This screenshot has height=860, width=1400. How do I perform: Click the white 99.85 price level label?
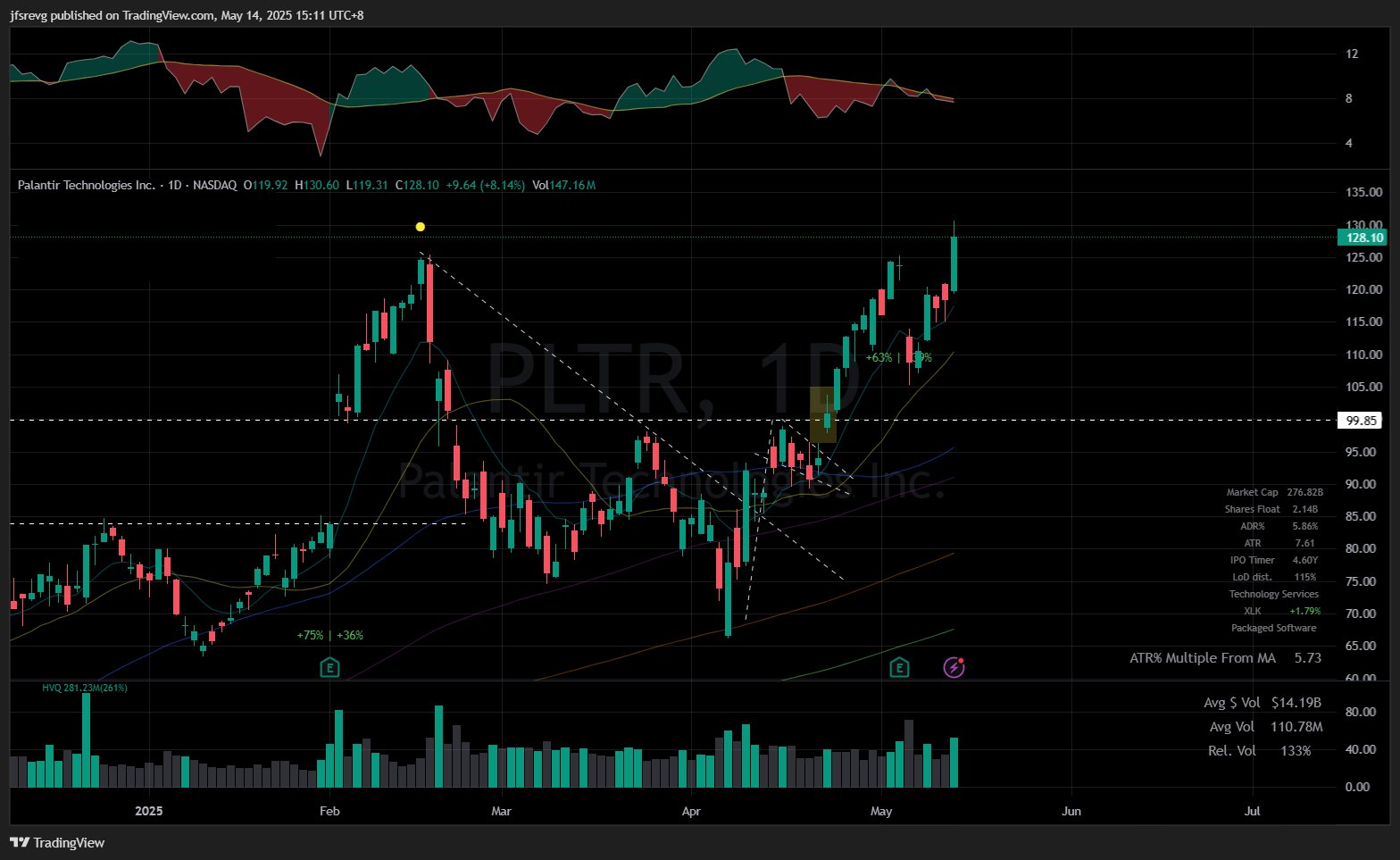(x=1362, y=421)
